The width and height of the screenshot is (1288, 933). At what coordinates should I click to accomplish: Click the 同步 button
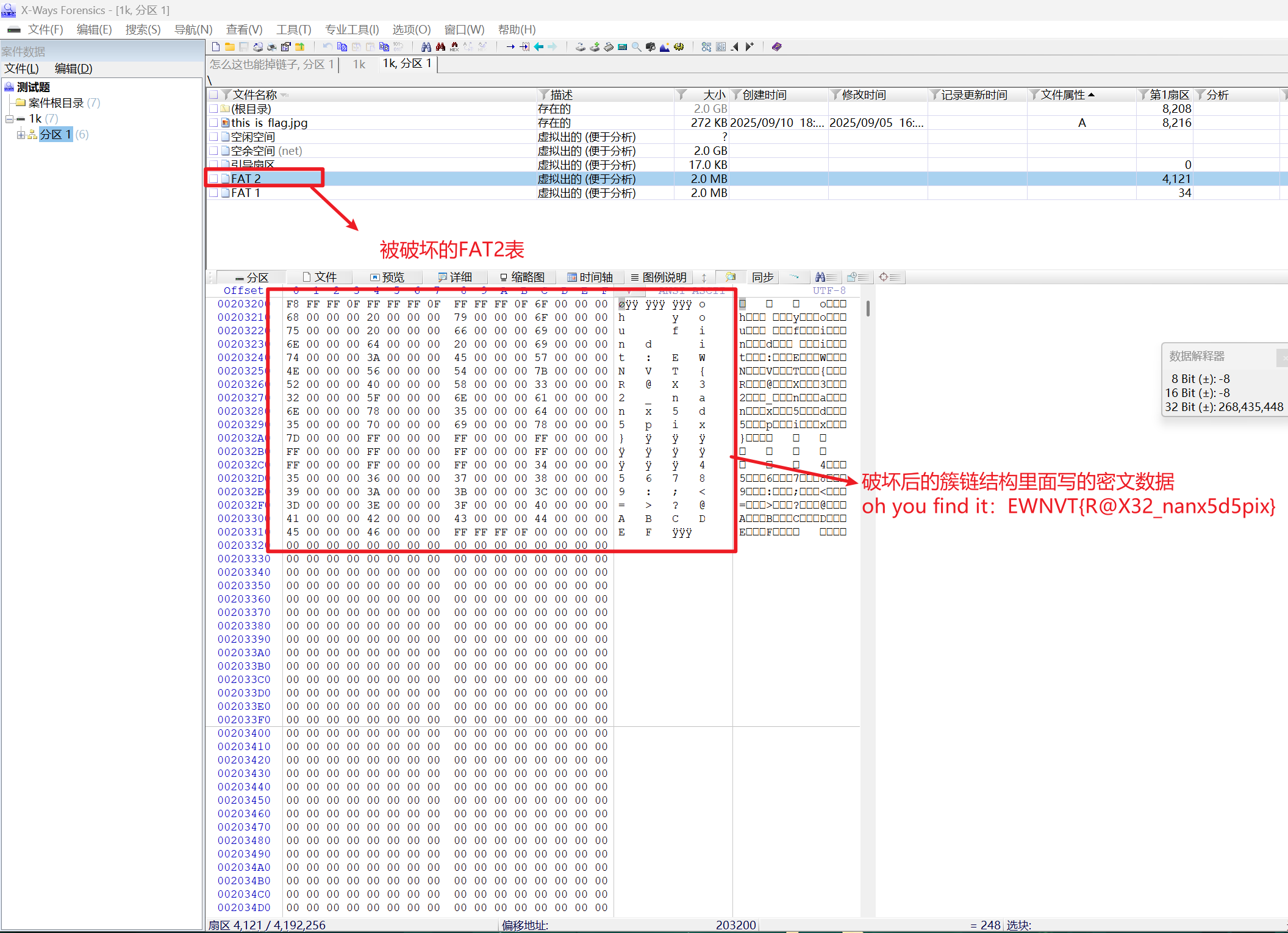[762, 277]
